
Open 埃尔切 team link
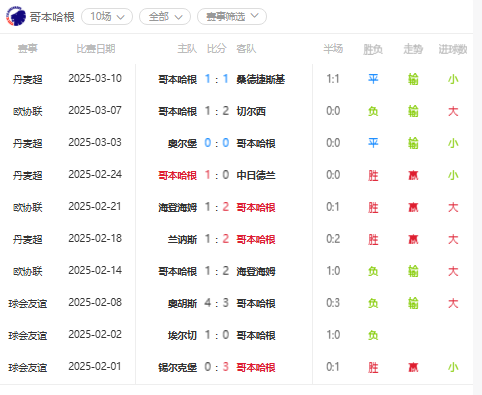point(182,335)
